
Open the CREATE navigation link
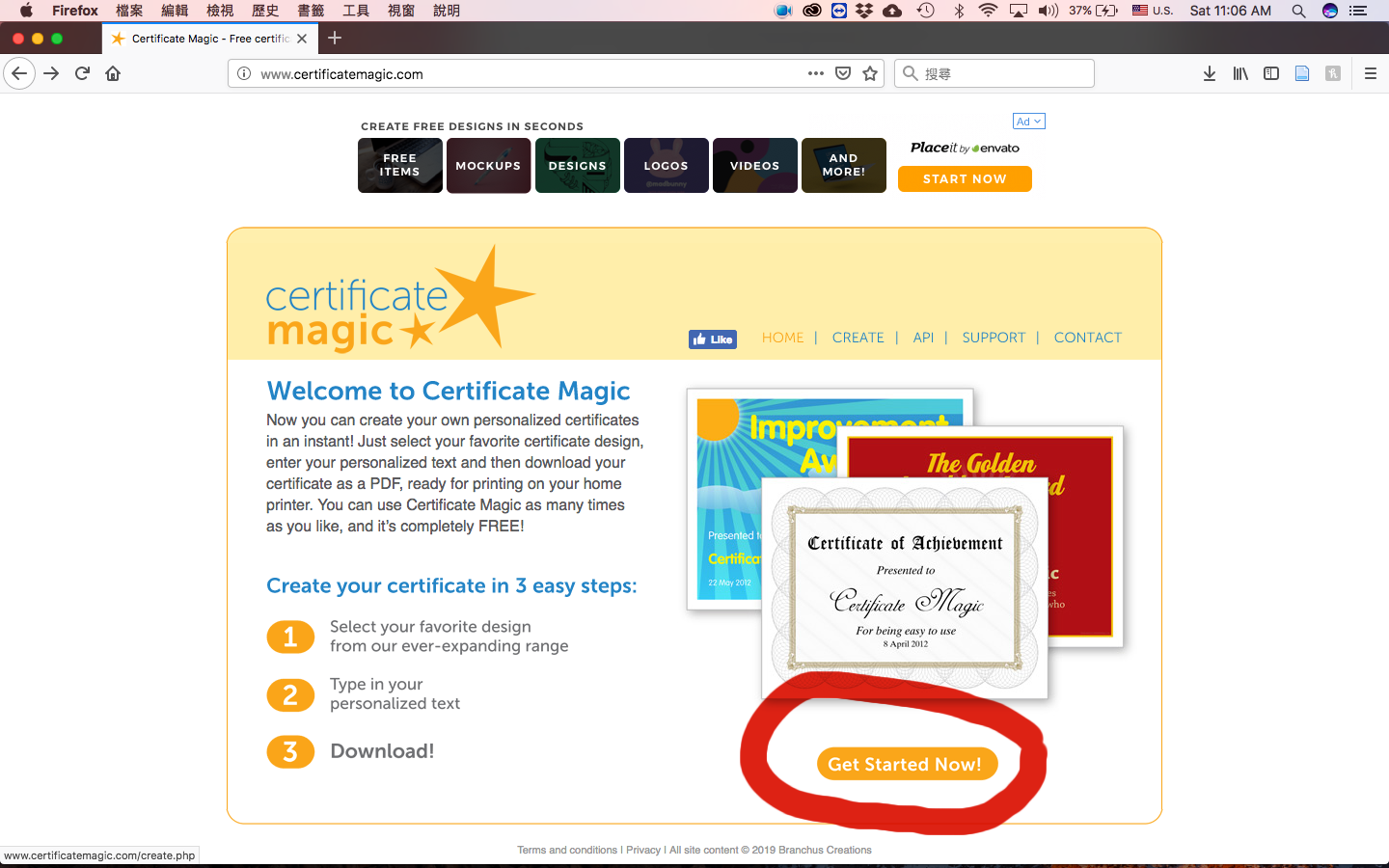click(858, 338)
